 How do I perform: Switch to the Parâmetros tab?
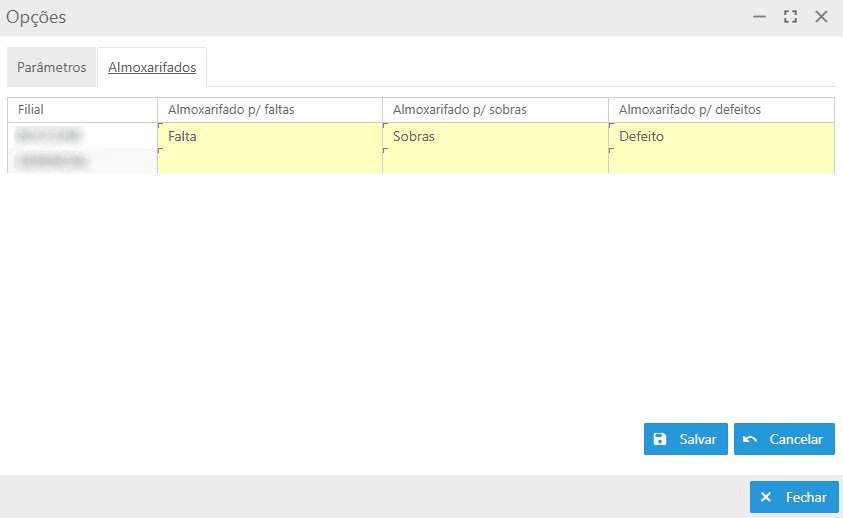coord(52,68)
